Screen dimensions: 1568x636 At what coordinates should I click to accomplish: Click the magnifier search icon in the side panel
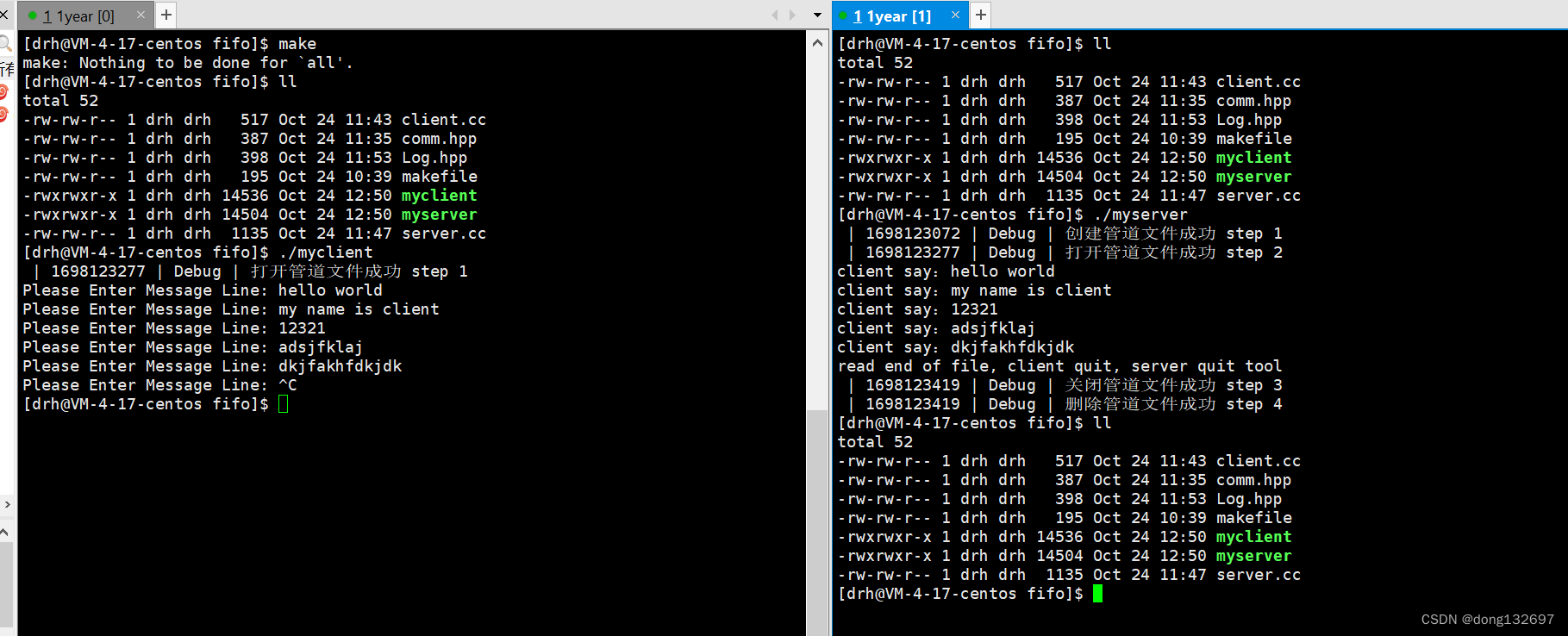(x=5, y=43)
